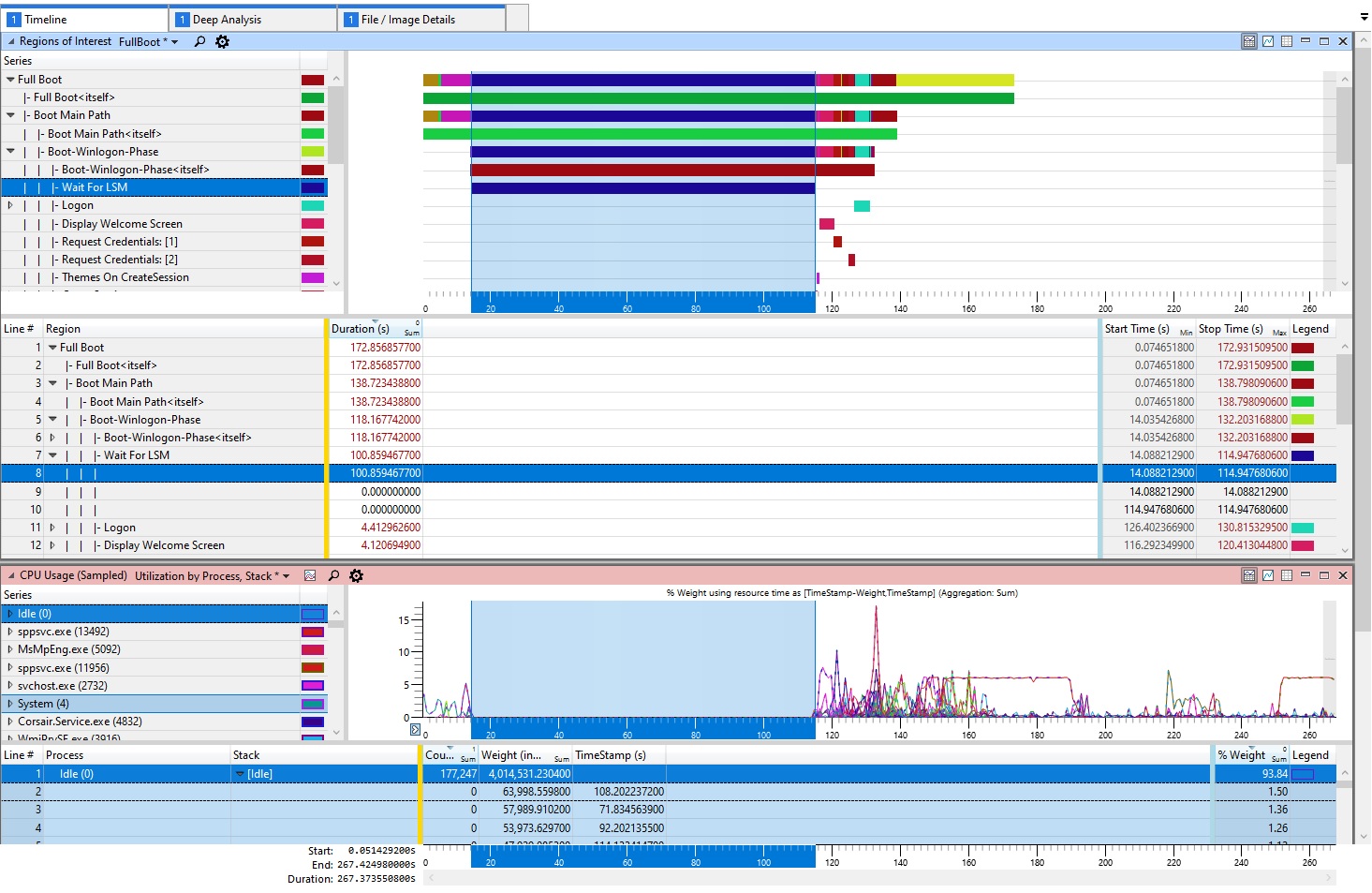
Task: Click bottom horizontal timeline scrollbar
Action: click(879, 878)
